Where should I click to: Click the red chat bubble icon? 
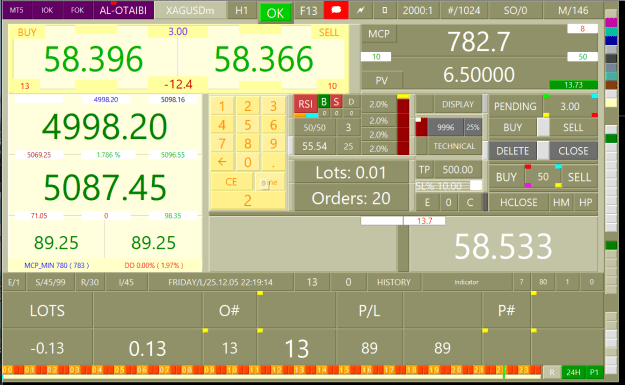[x=336, y=10]
